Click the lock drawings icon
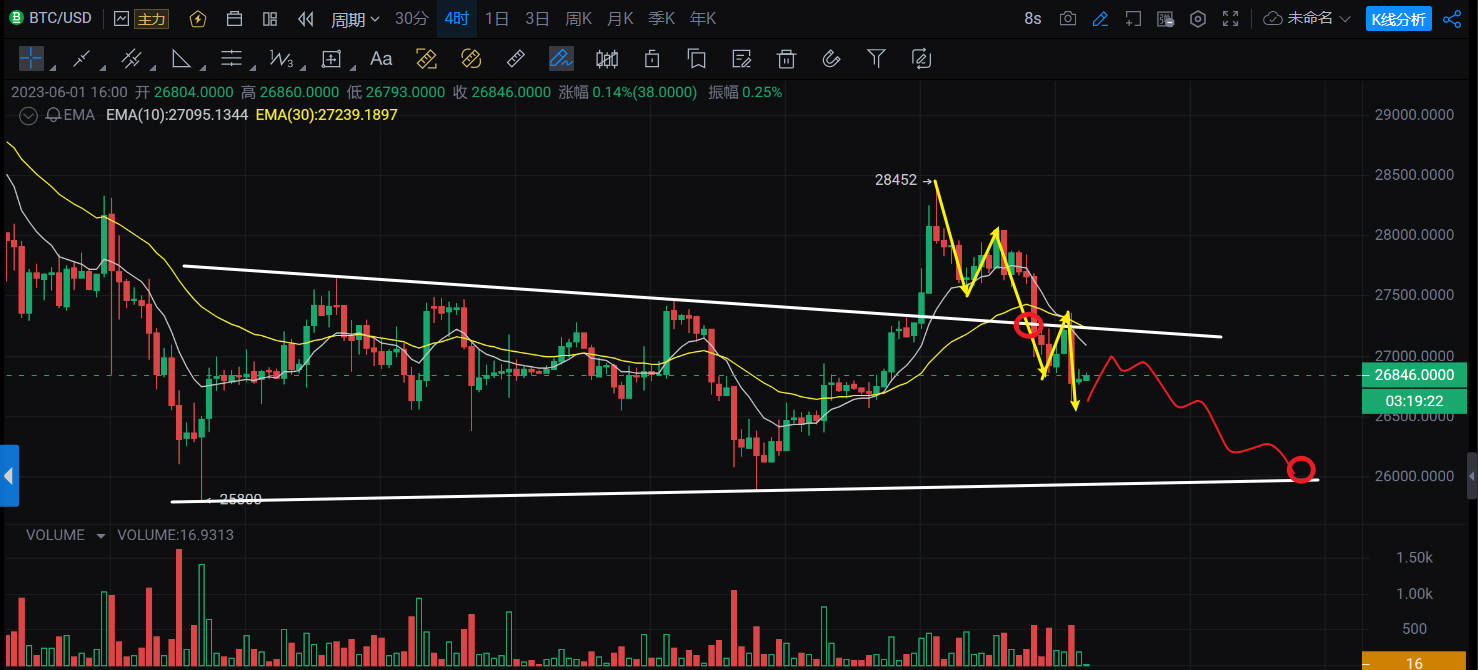This screenshot has height=670, width=1478. coord(652,59)
